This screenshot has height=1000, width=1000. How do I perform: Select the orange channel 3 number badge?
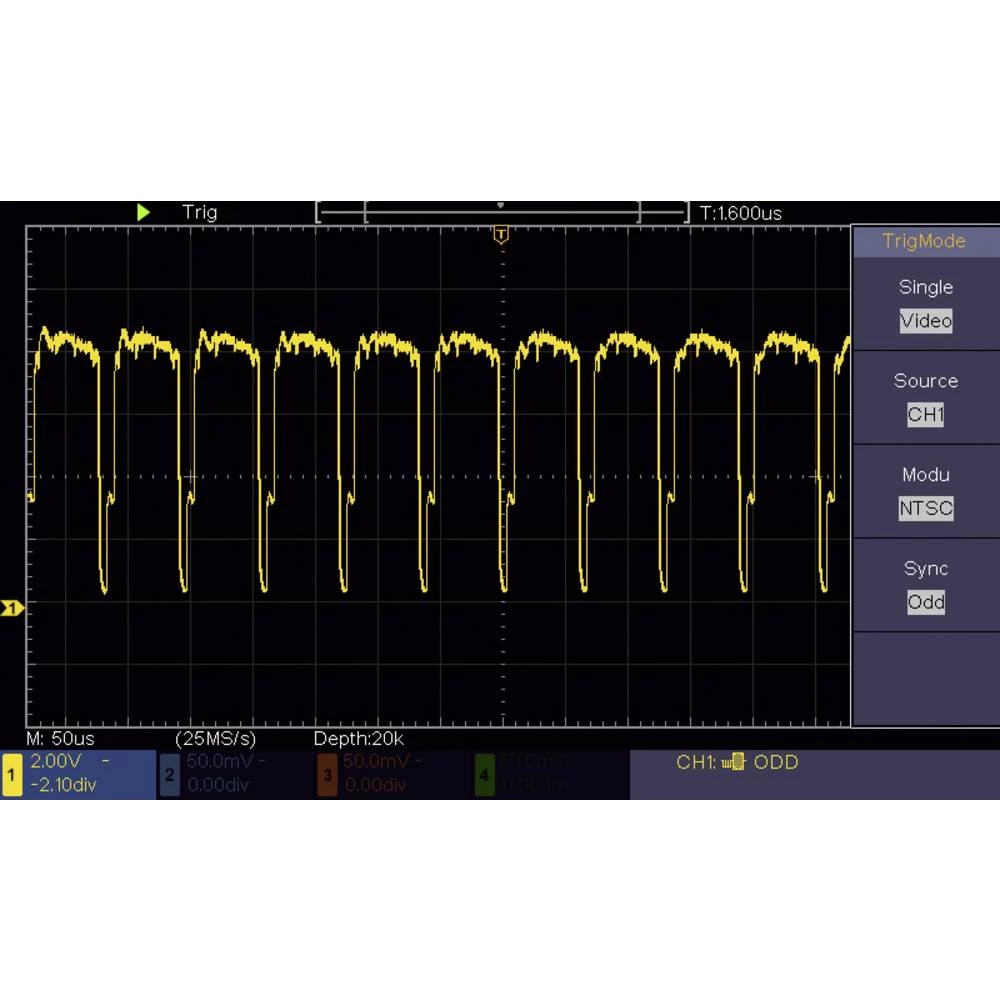tap(327, 775)
